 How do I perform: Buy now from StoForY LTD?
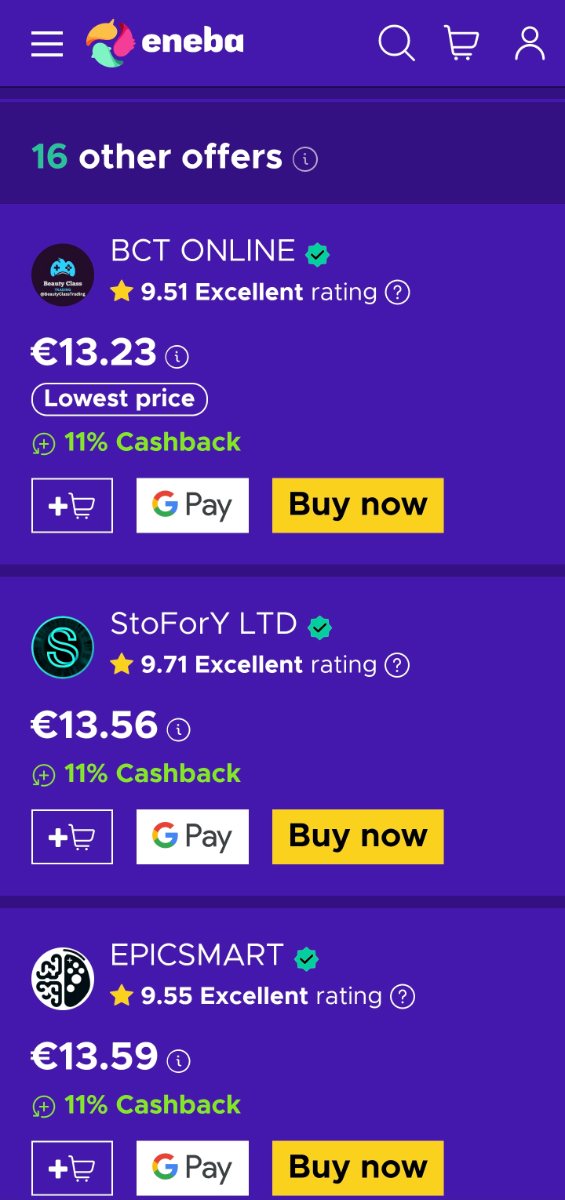[358, 836]
